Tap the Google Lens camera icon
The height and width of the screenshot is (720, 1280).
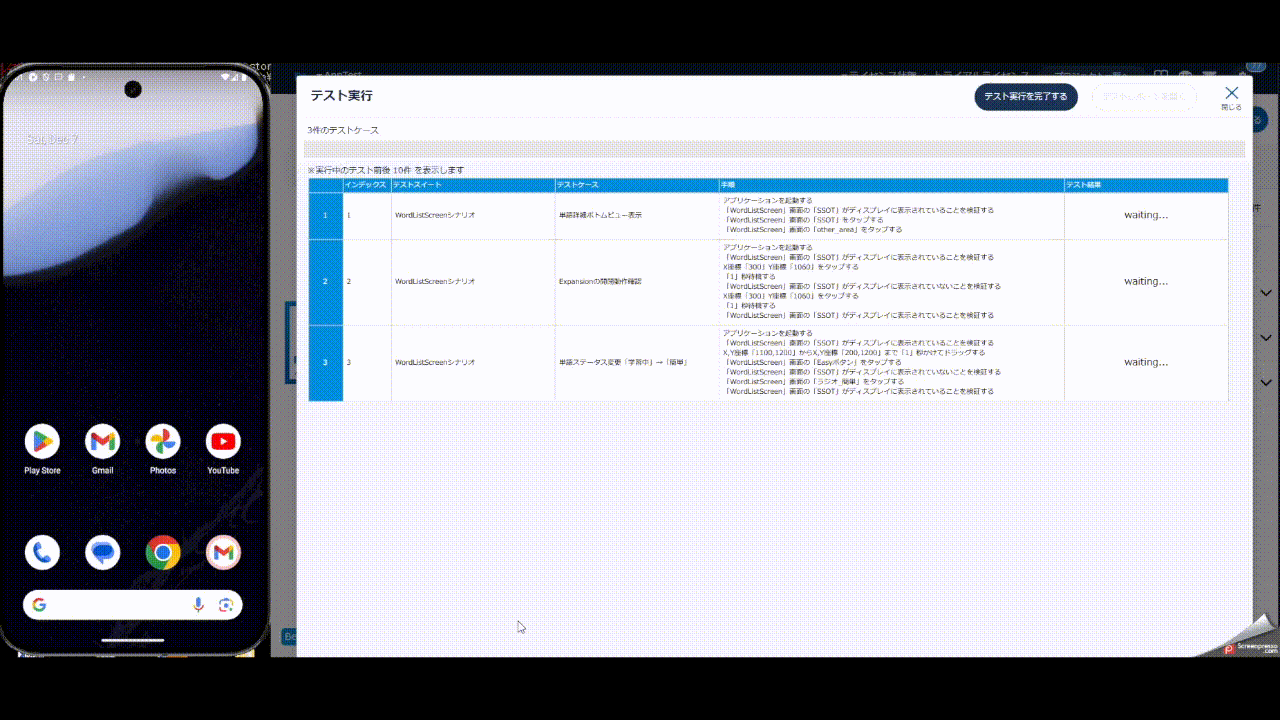[226, 605]
